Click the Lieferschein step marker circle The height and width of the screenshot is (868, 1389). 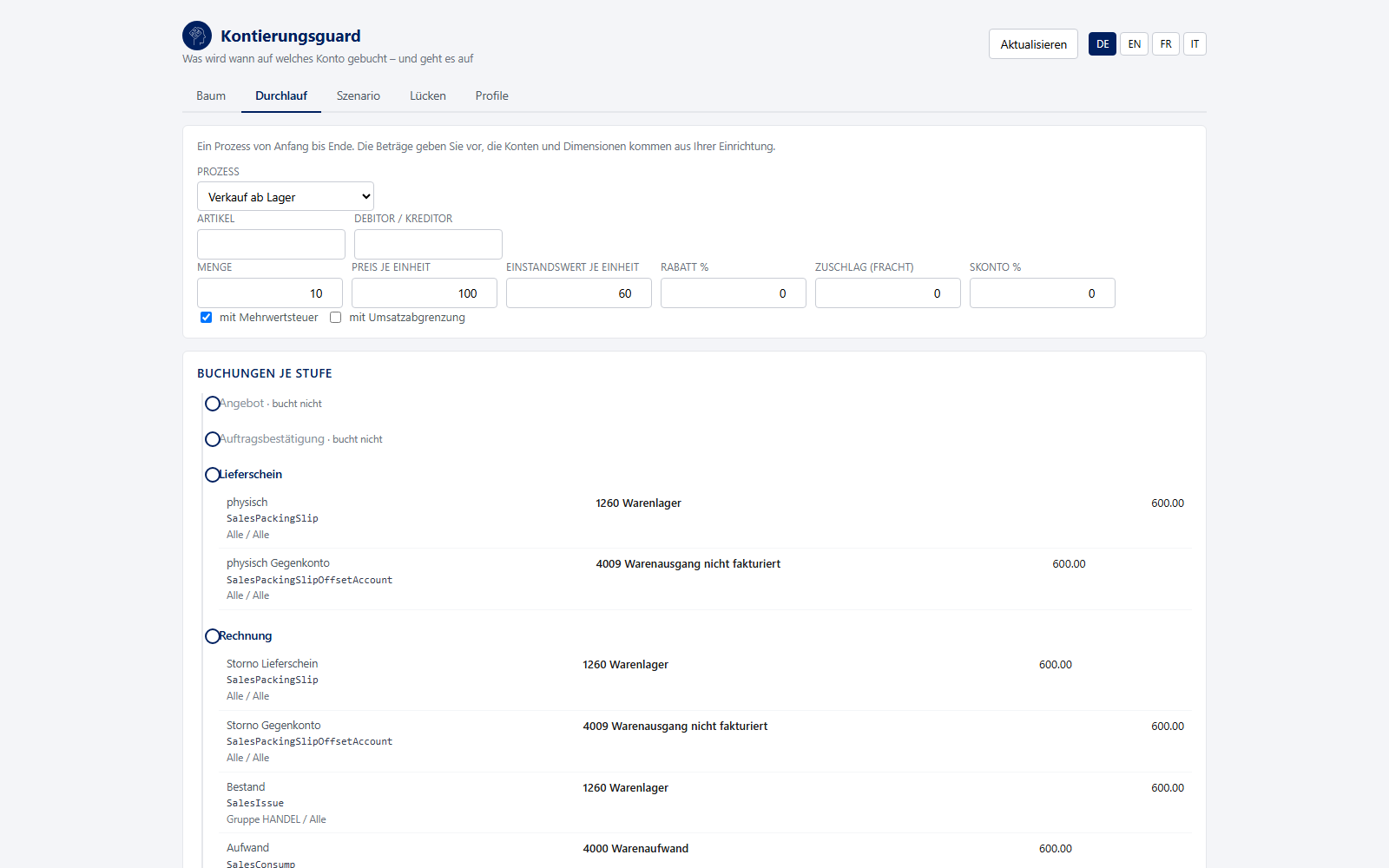(x=213, y=475)
